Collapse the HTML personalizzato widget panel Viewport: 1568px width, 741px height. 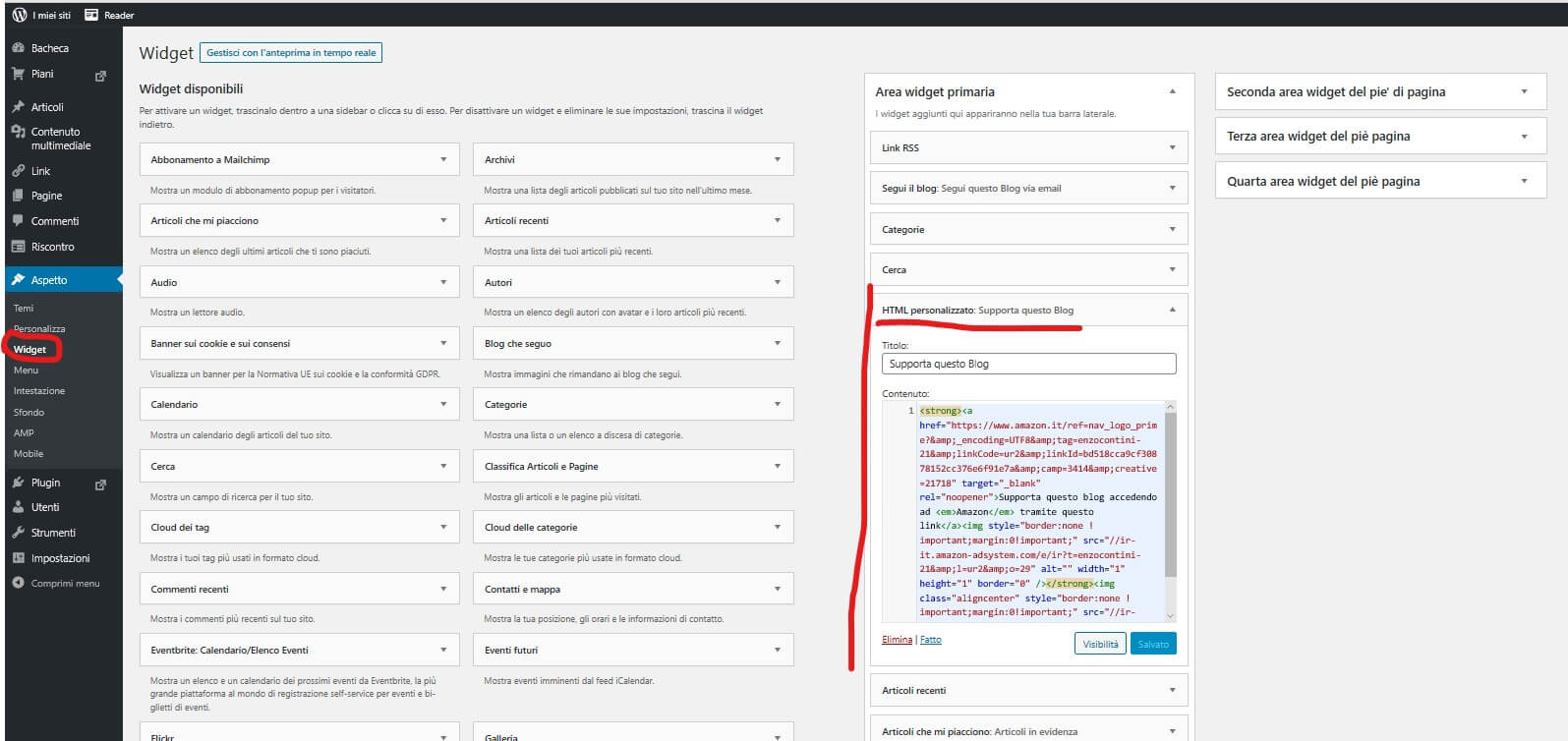(1172, 310)
